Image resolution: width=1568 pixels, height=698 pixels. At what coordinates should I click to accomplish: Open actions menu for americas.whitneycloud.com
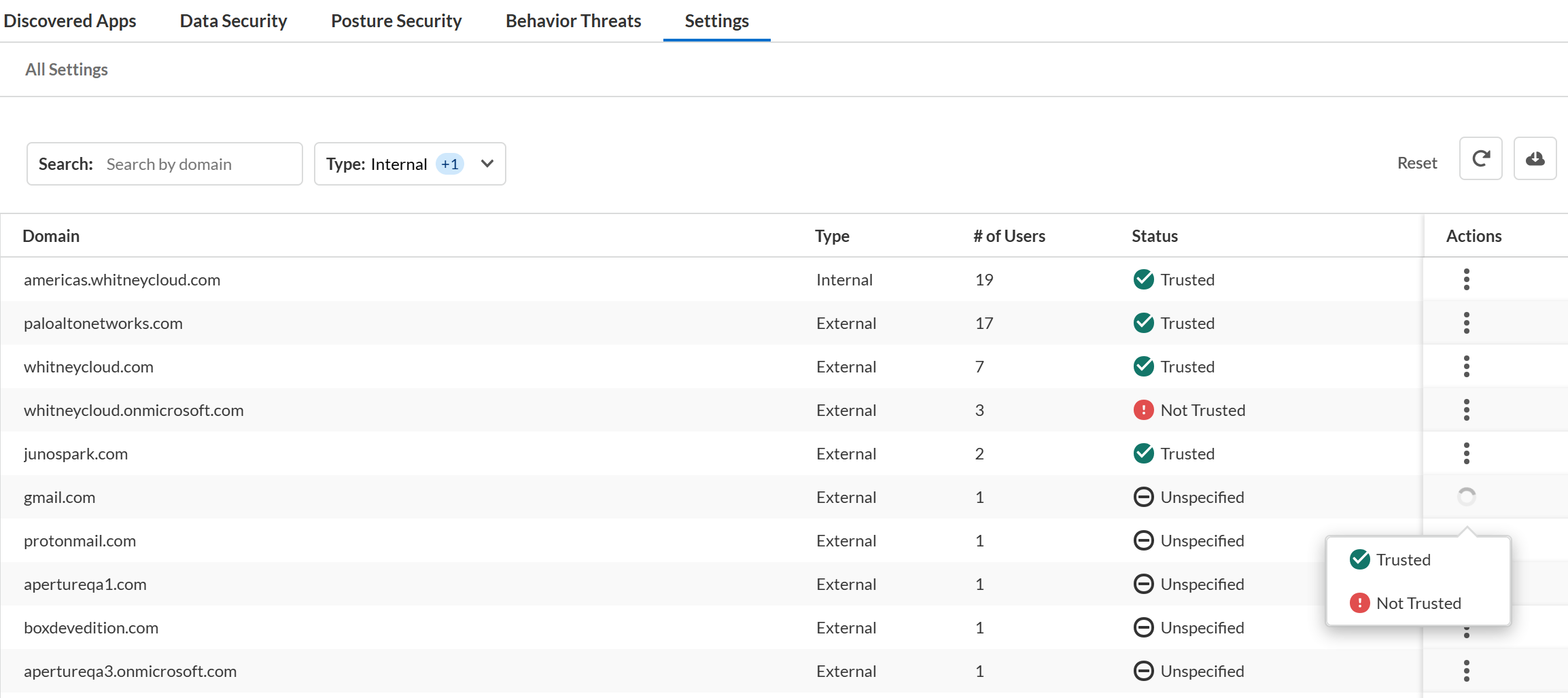point(1466,279)
